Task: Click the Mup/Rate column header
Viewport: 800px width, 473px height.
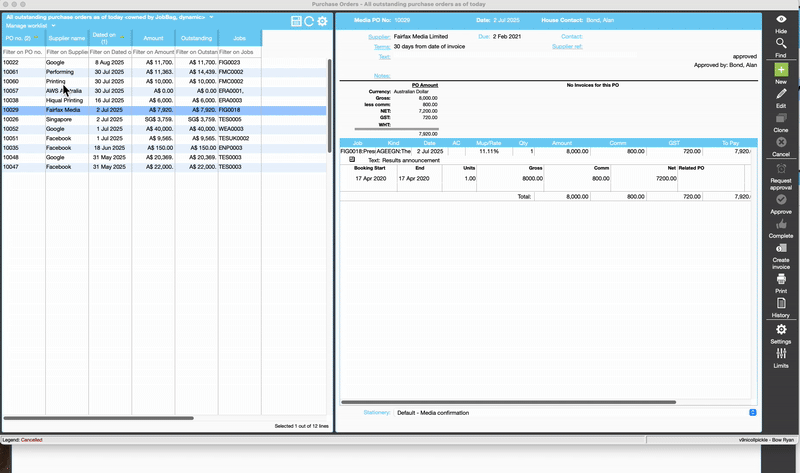Action: coord(488,143)
